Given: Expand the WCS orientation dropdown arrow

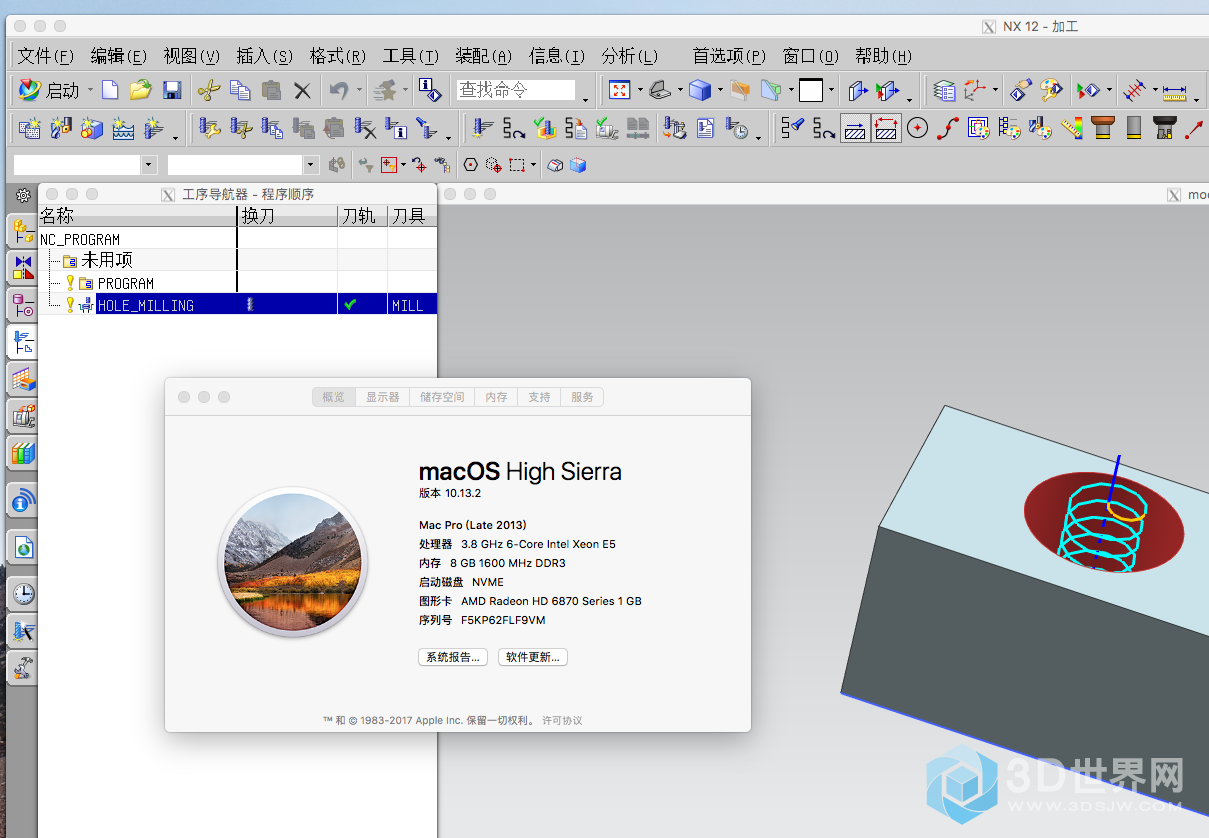Looking at the screenshot, I should pos(995,90).
